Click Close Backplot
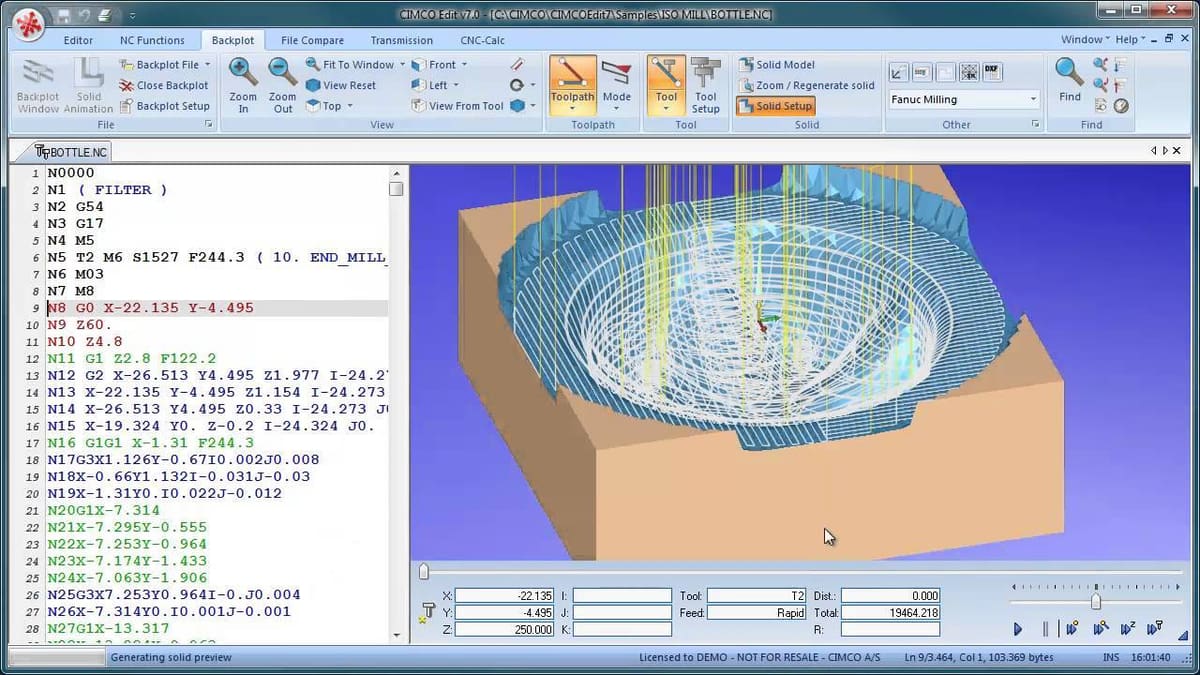 pyautogui.click(x=164, y=85)
